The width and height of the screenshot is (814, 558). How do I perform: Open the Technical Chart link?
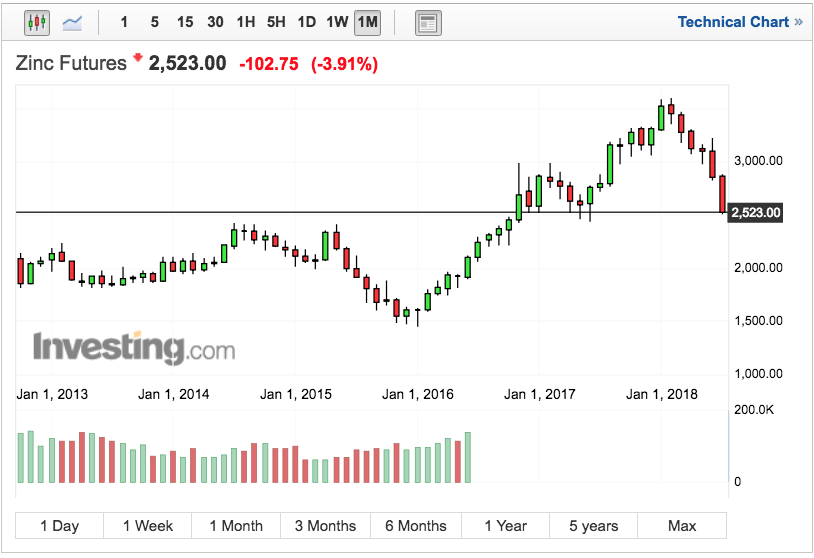pos(740,22)
